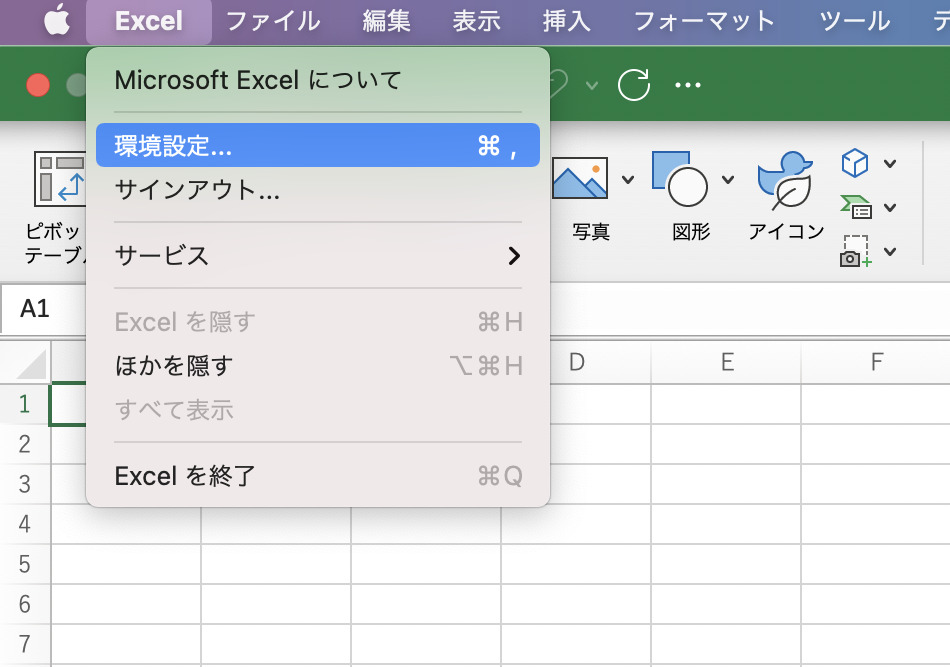Click the repeat/redo circular arrow icon

[x=634, y=84]
